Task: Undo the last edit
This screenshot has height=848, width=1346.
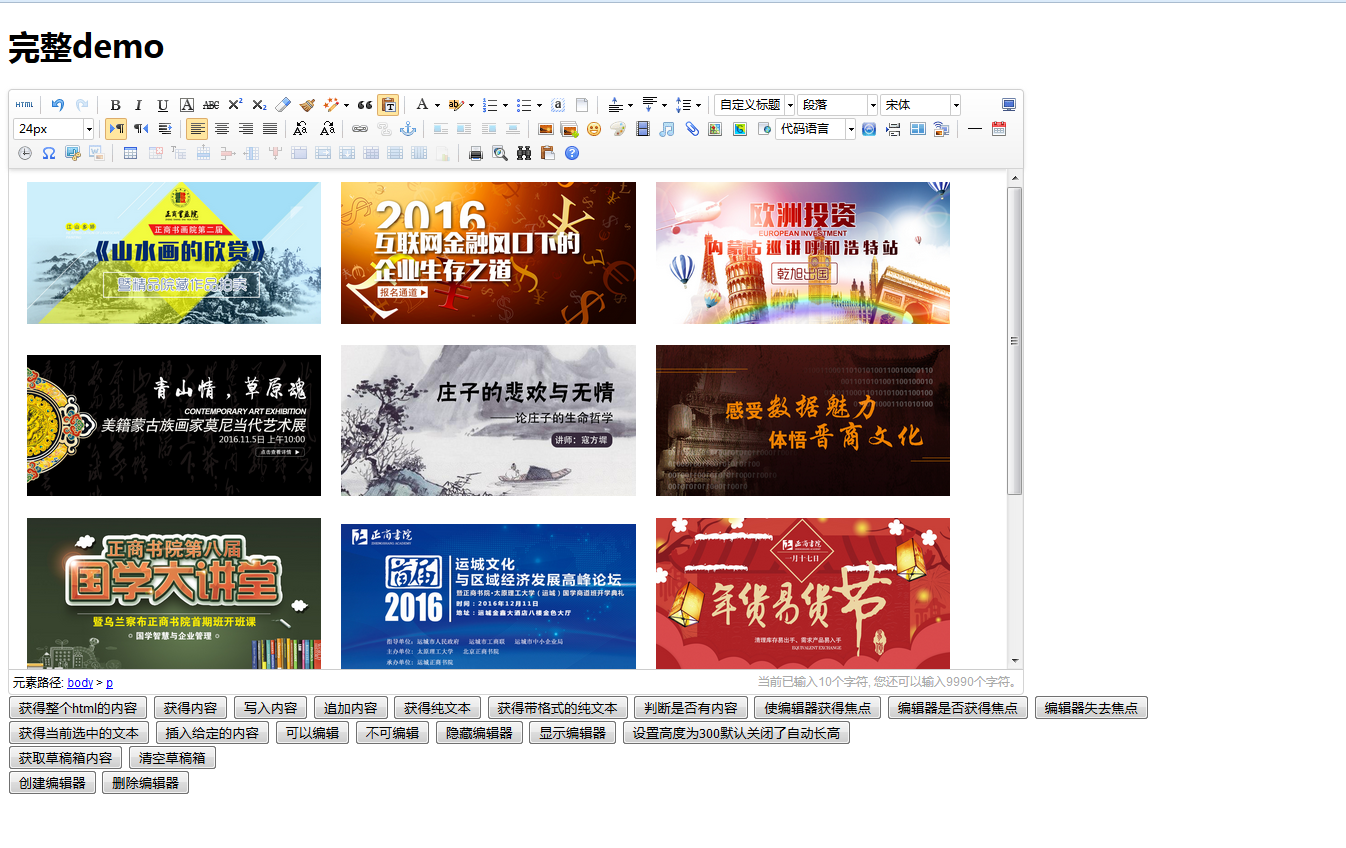Action: pos(58,105)
